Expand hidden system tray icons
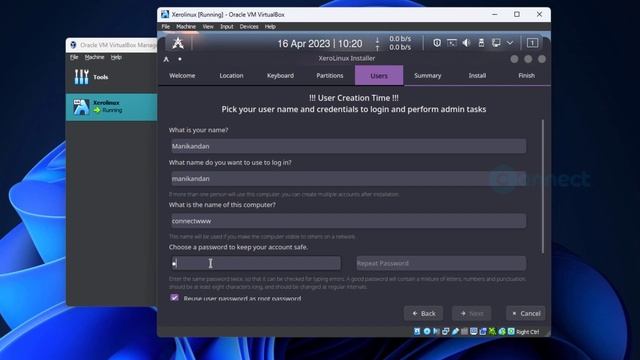This screenshot has width=640, height=360. tap(510, 43)
